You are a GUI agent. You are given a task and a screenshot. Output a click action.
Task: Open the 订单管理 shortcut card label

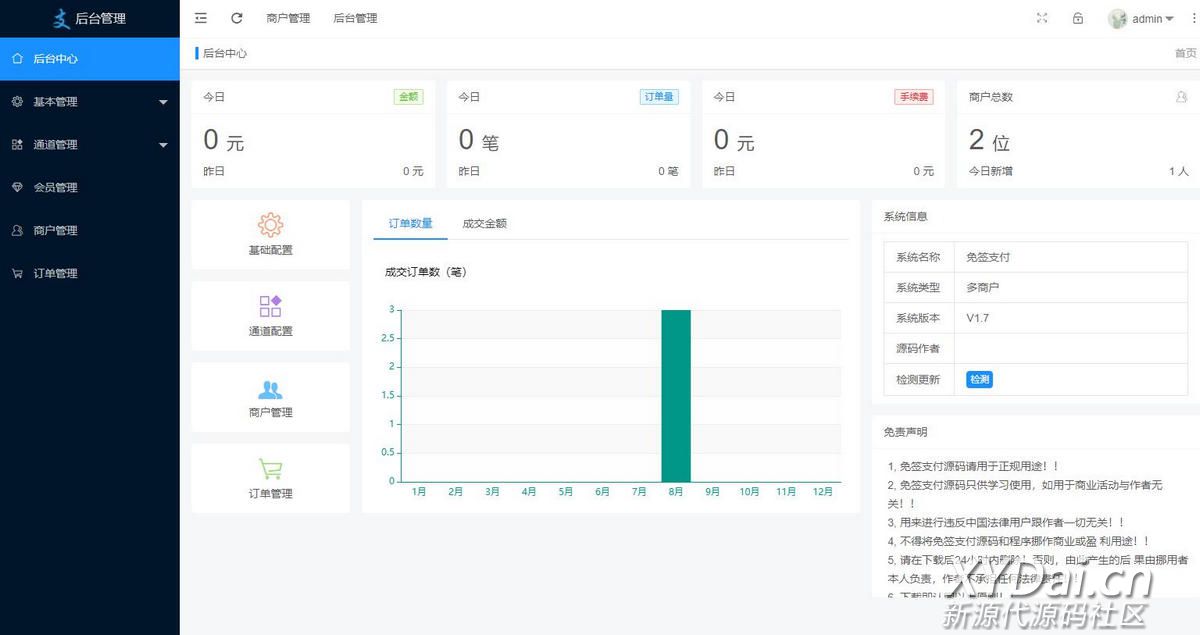click(271, 493)
